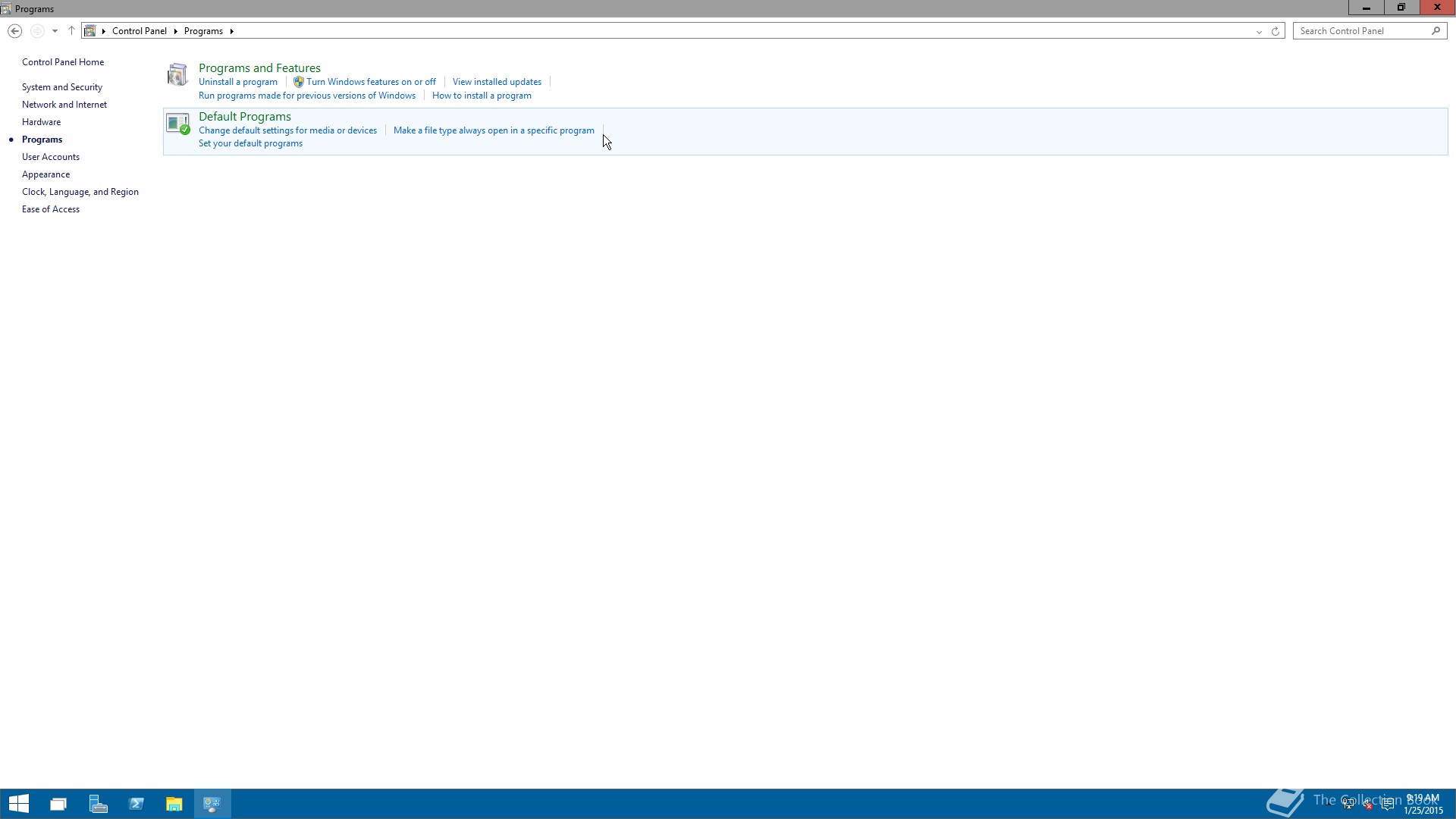Expand the address bar history dropdown
Screen dimensions: 1456x819
coord(1259,31)
